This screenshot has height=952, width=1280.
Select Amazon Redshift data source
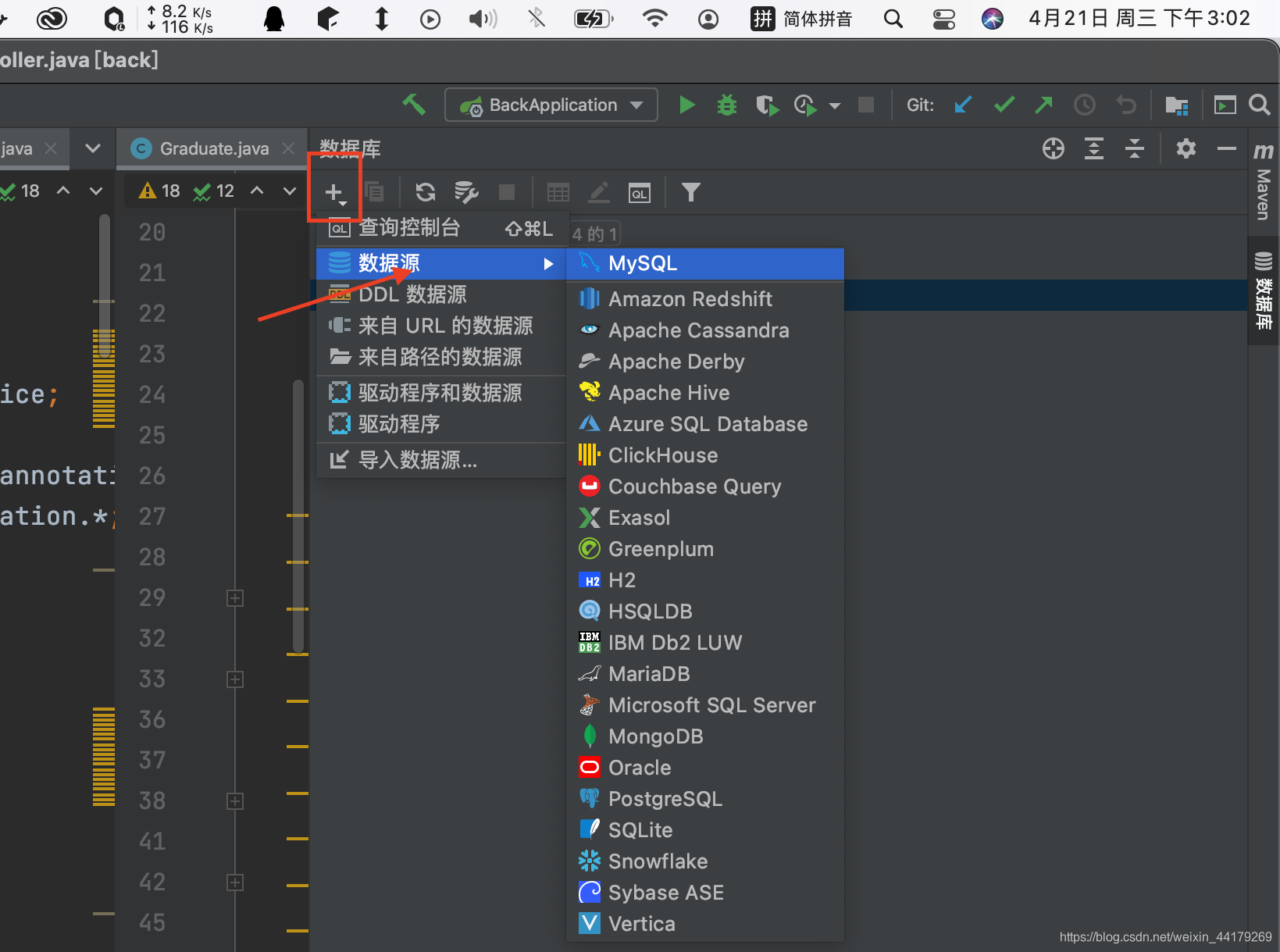coord(705,299)
